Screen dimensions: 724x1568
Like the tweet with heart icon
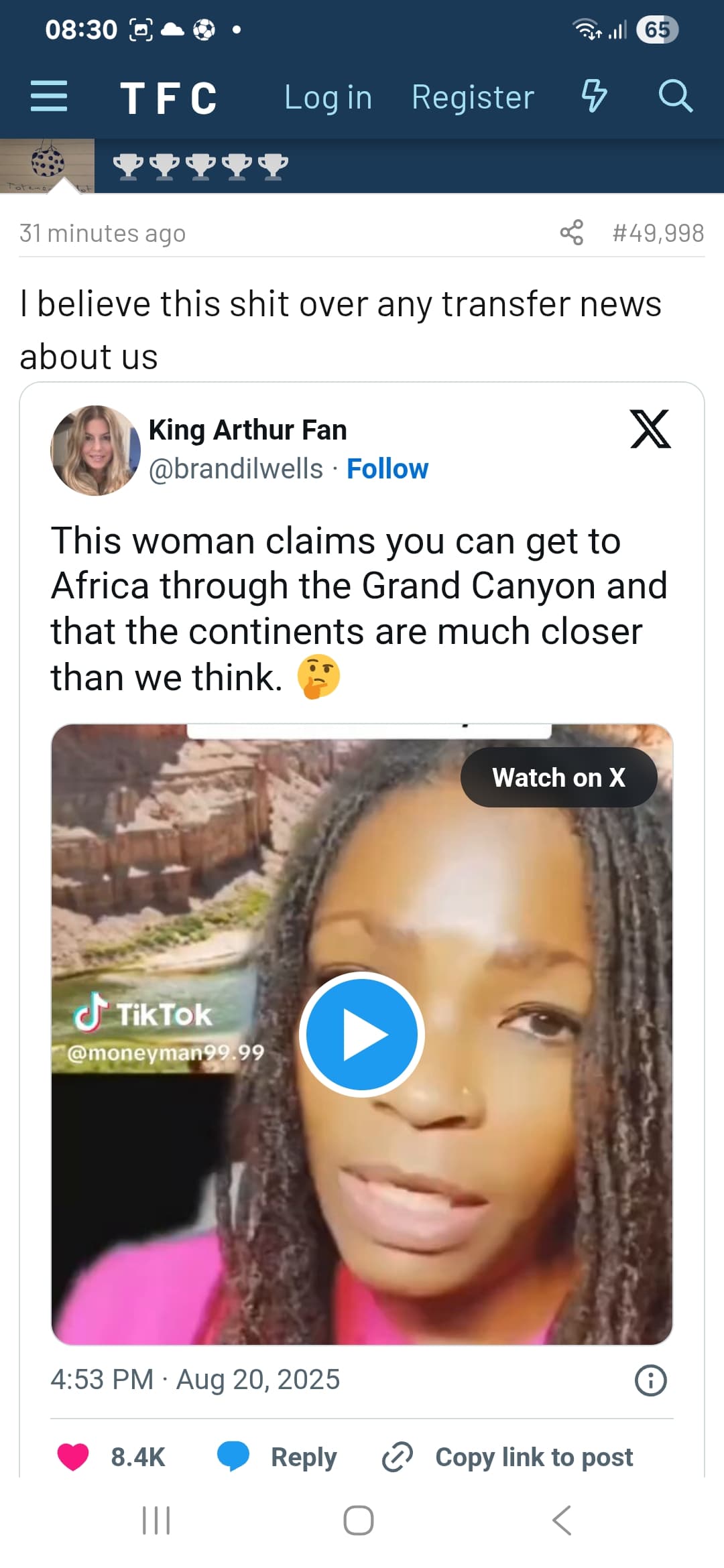pyautogui.click(x=73, y=1457)
